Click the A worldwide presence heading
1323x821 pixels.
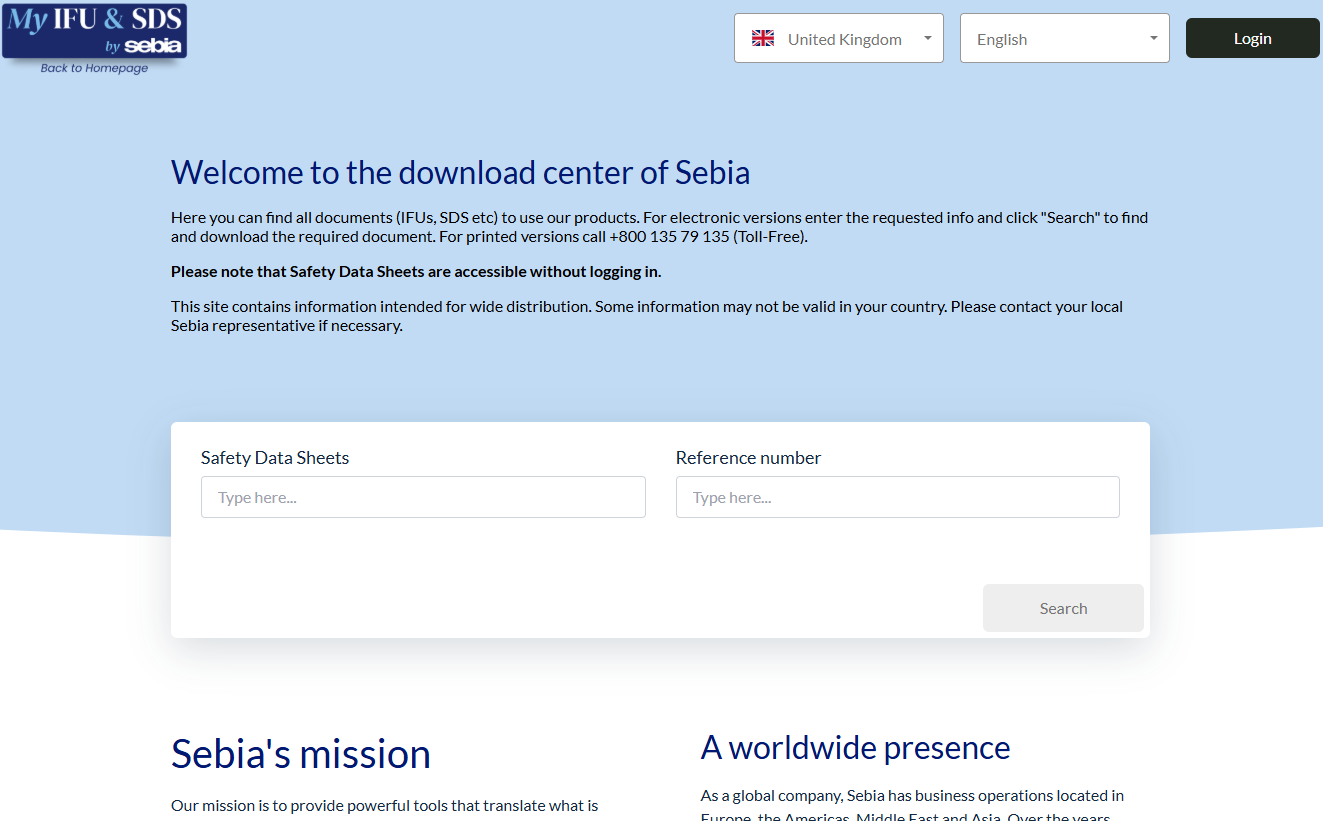(x=856, y=747)
